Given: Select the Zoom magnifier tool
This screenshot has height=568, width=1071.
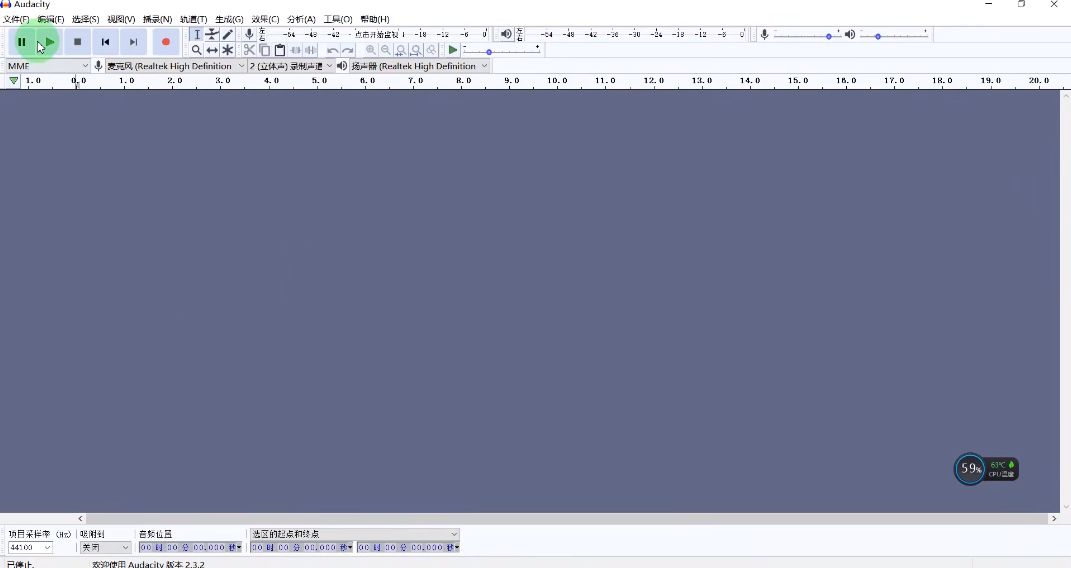Looking at the screenshot, I should coord(197,50).
